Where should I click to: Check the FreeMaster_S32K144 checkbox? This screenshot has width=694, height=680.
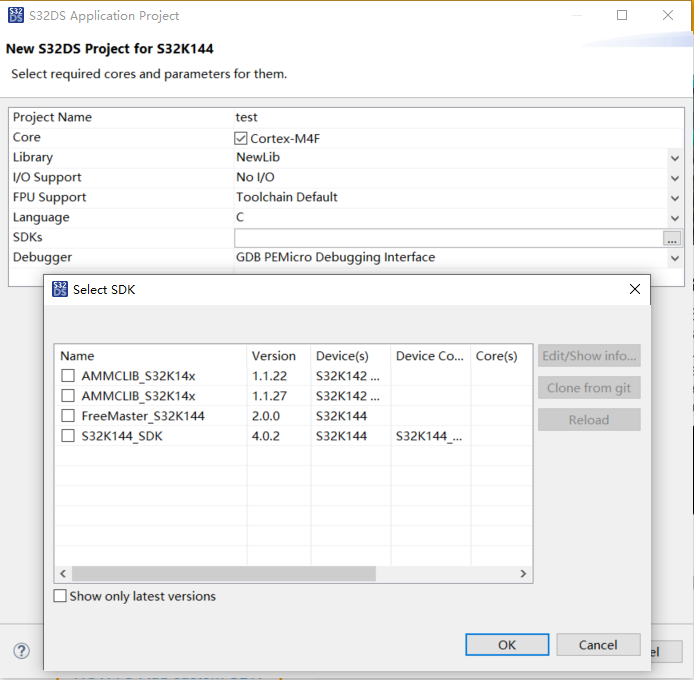pyautogui.click(x=68, y=416)
